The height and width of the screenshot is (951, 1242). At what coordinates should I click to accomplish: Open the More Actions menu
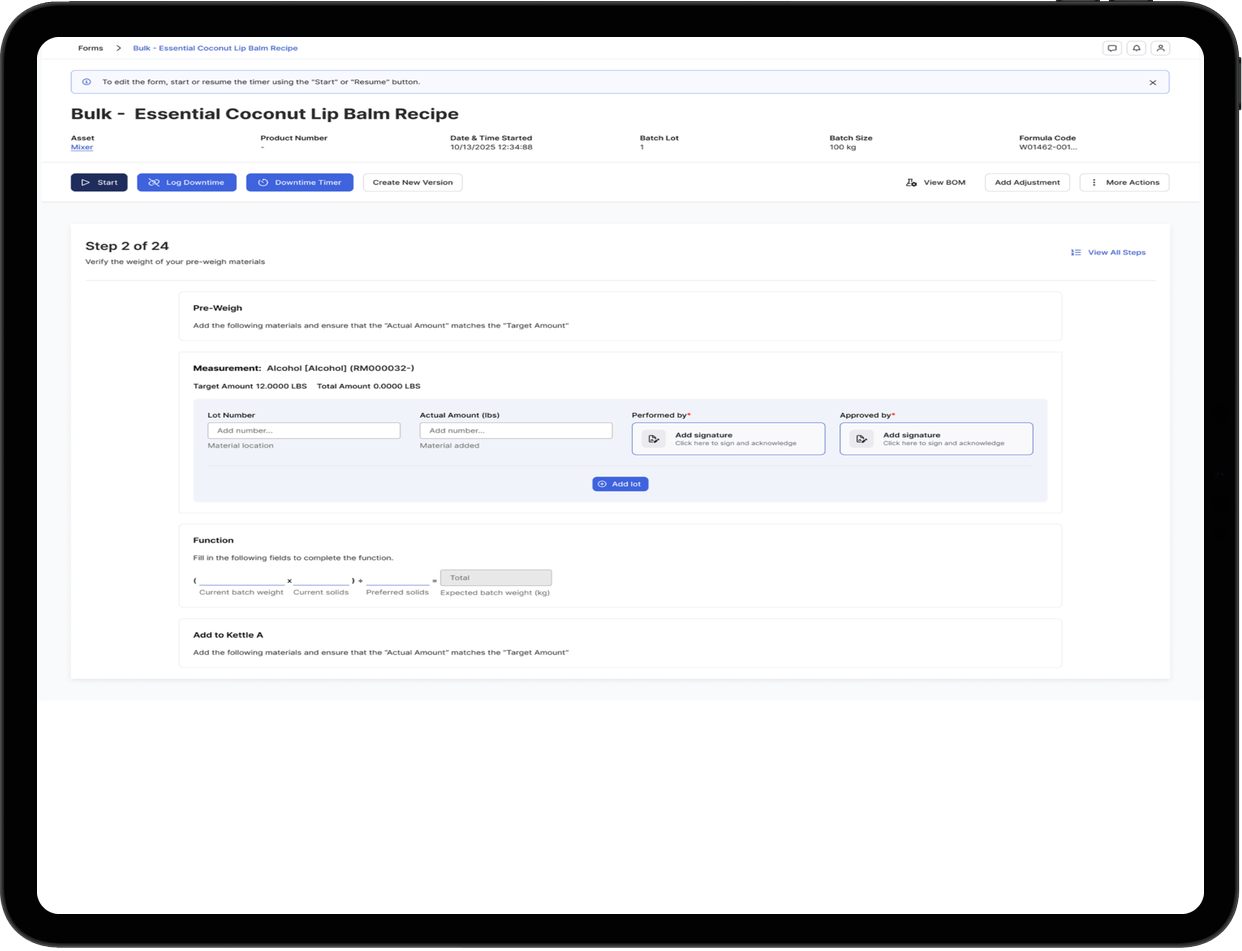tap(1124, 182)
